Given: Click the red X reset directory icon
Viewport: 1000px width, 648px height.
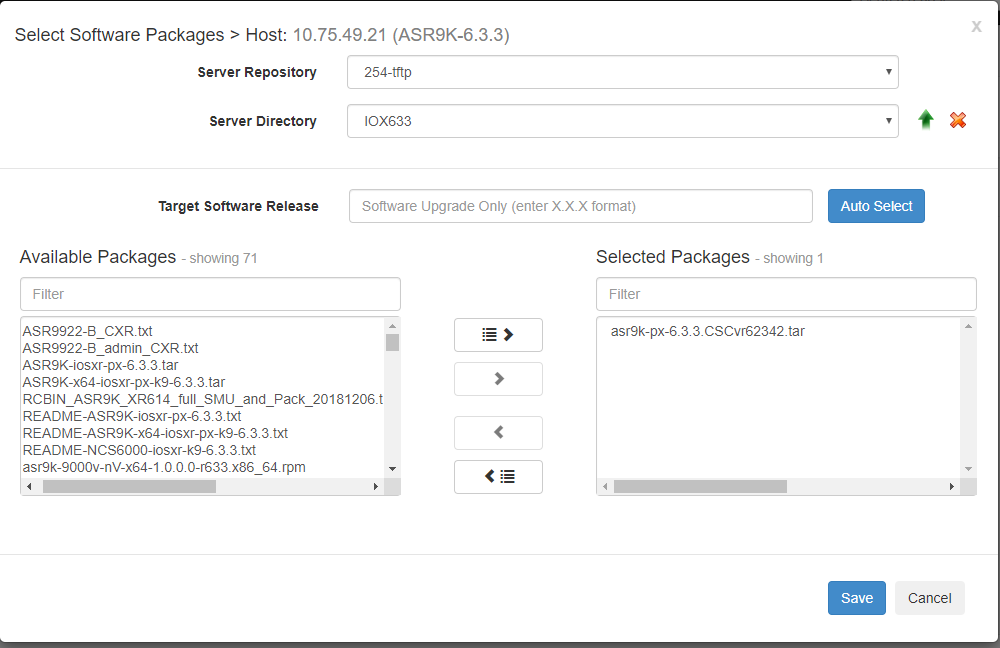Looking at the screenshot, I should tap(958, 120).
